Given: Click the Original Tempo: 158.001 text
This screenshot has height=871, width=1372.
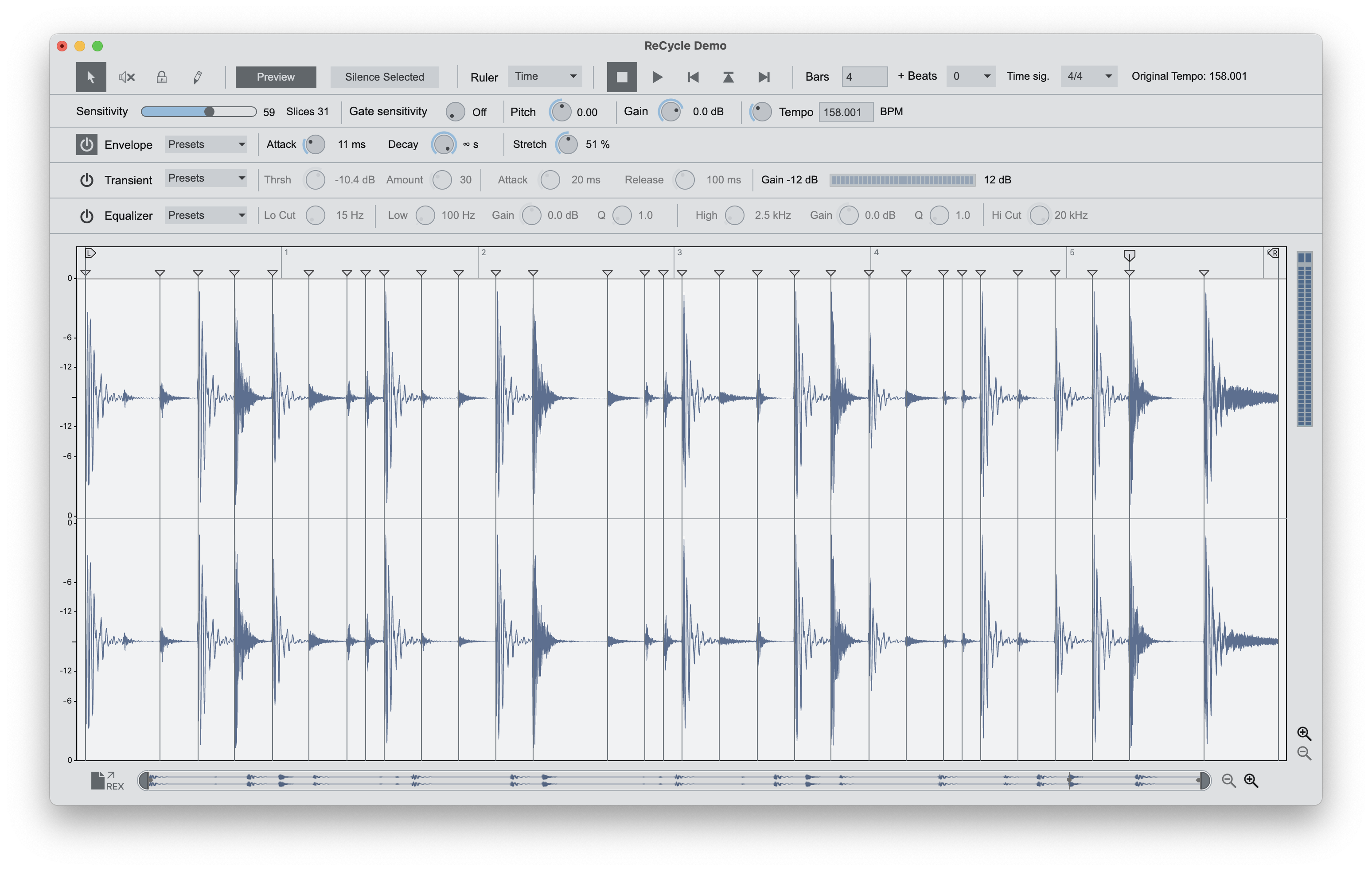Looking at the screenshot, I should (x=1189, y=76).
